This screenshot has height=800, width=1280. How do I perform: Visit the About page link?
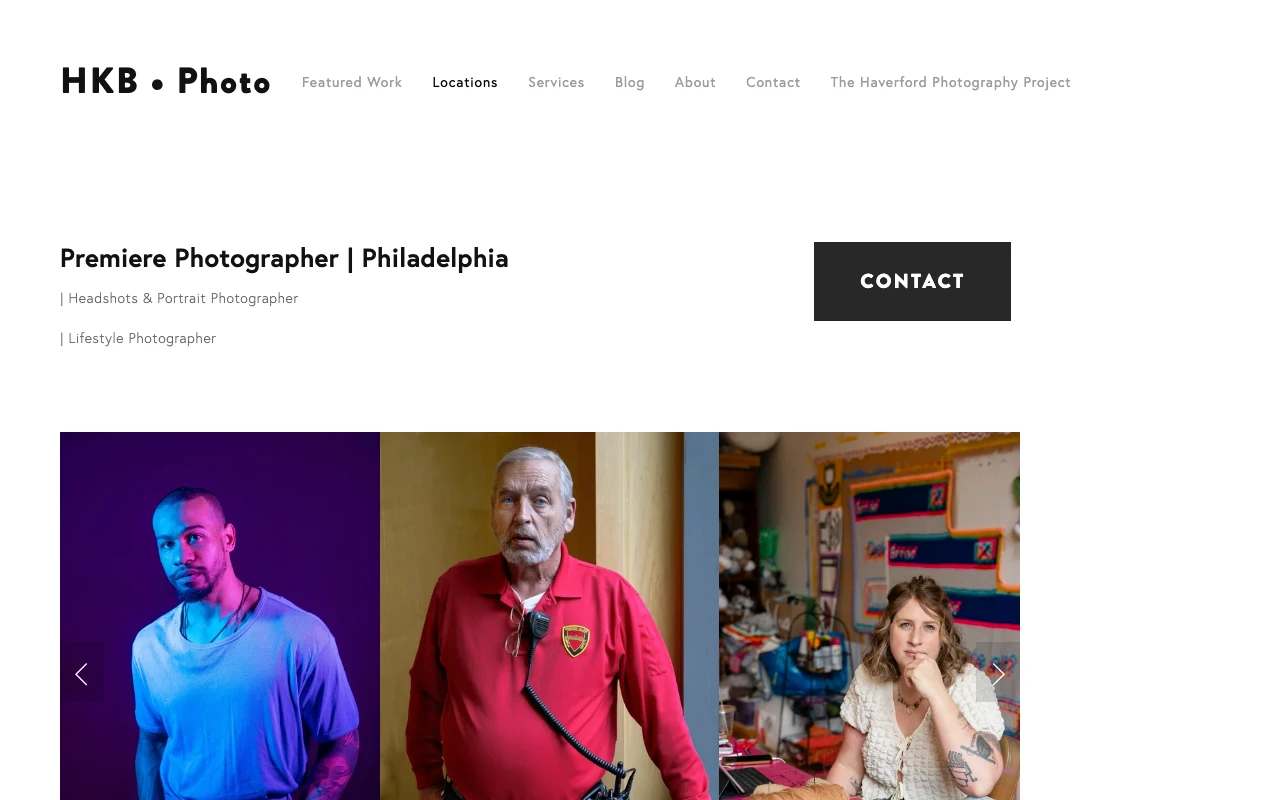coord(695,82)
